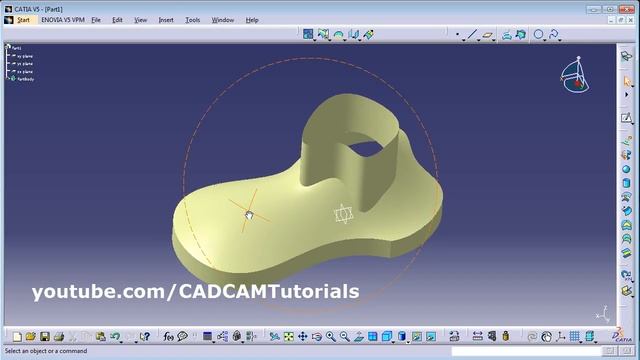
Task: Click the Paste icon in the bottom toolbar
Action: (100, 337)
